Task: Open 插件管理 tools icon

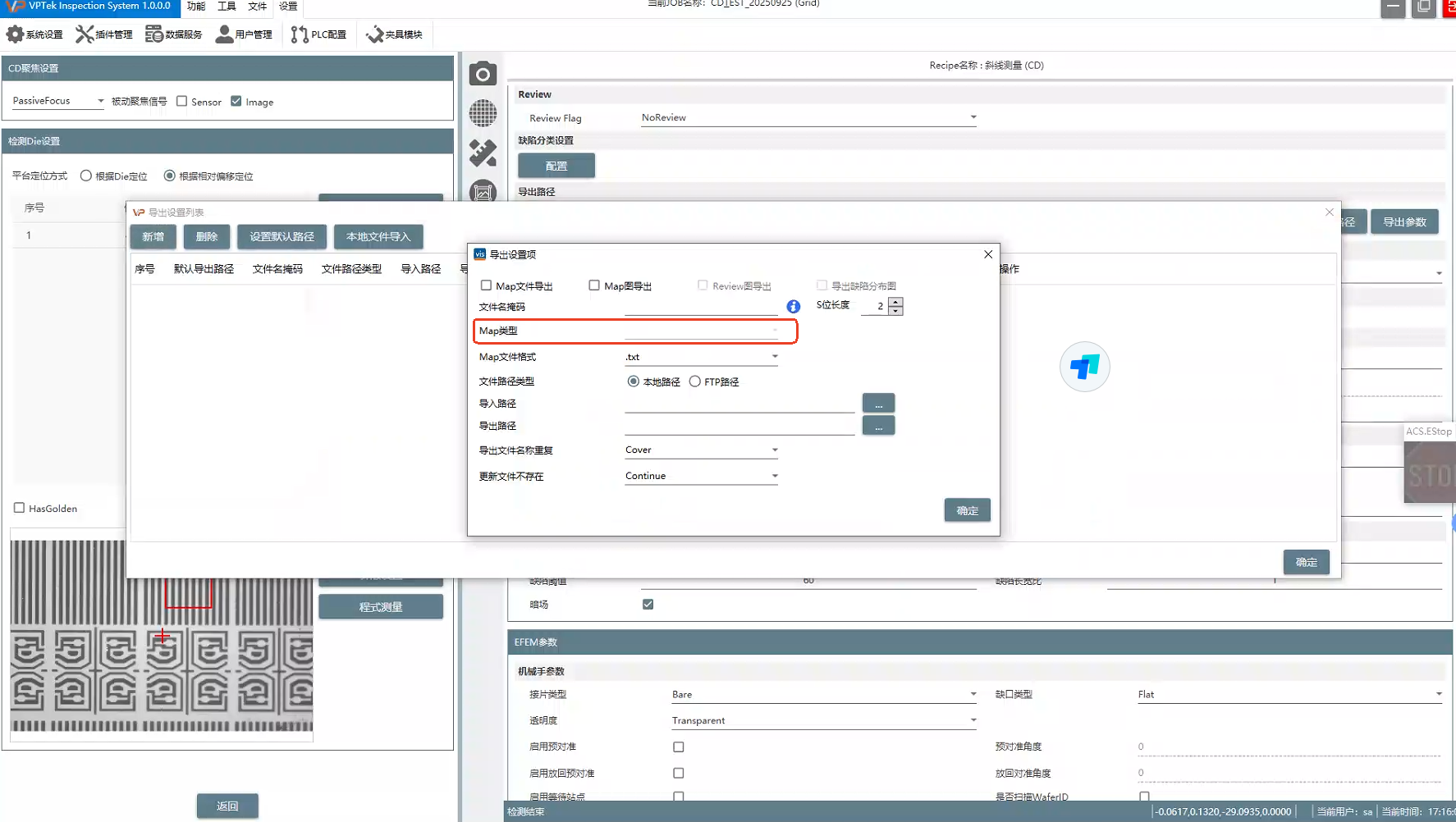Action: coord(85,34)
